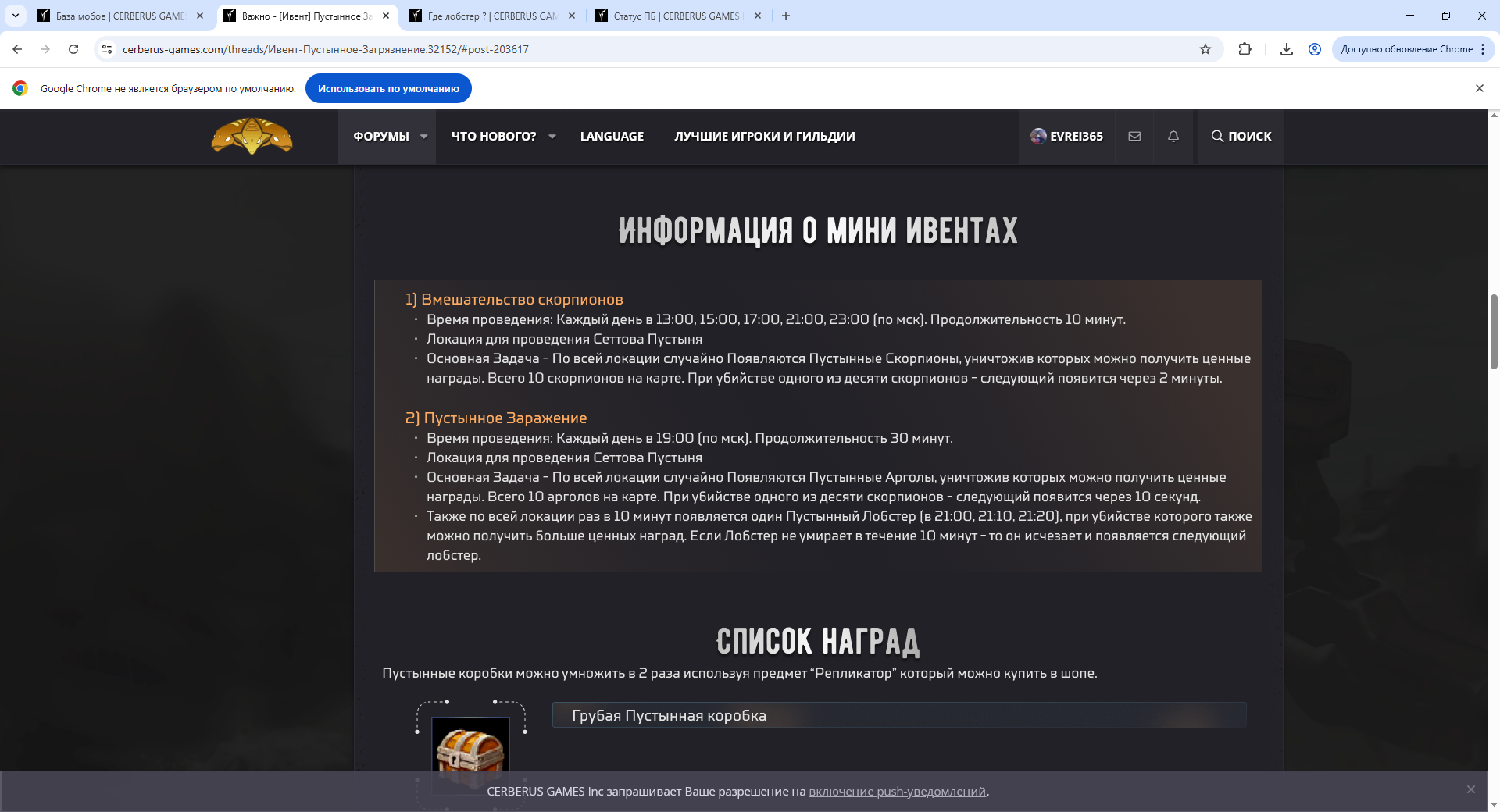Image resolution: width=1500 pixels, height=812 pixels.
Task: Open the LANGUAGE menu item
Action: pyautogui.click(x=612, y=136)
